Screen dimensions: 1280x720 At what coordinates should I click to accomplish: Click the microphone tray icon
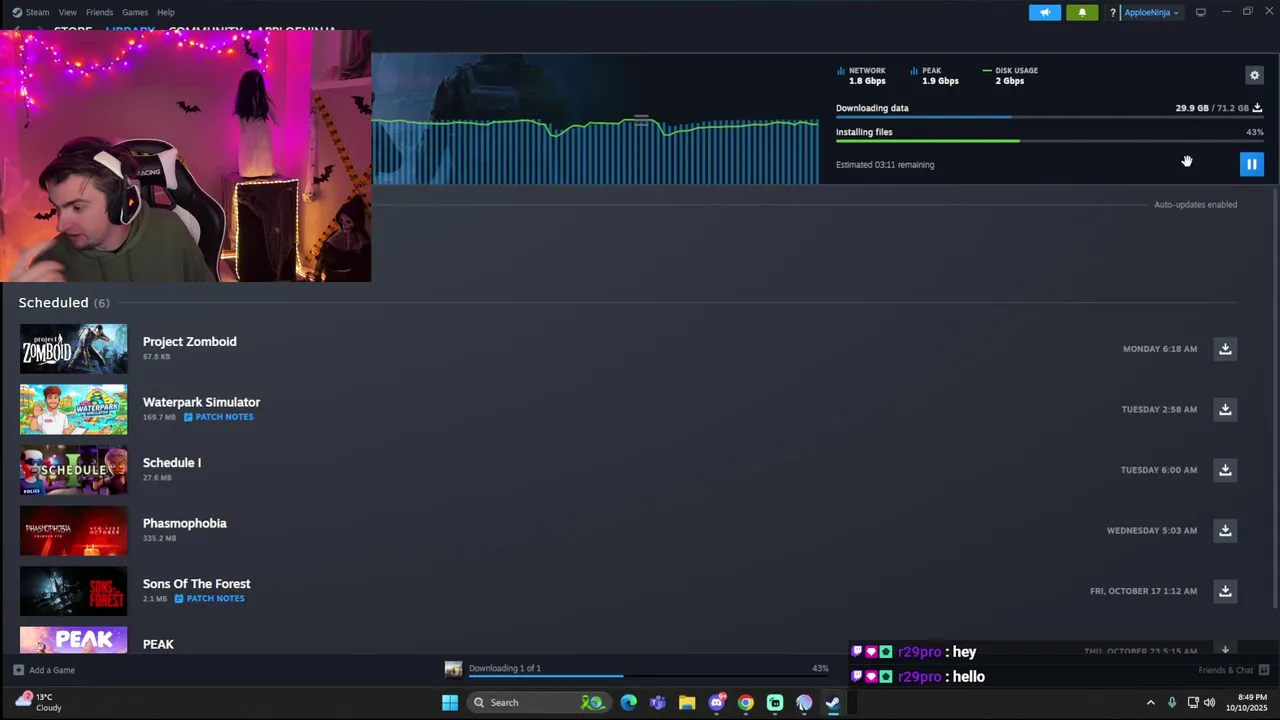[1171, 702]
